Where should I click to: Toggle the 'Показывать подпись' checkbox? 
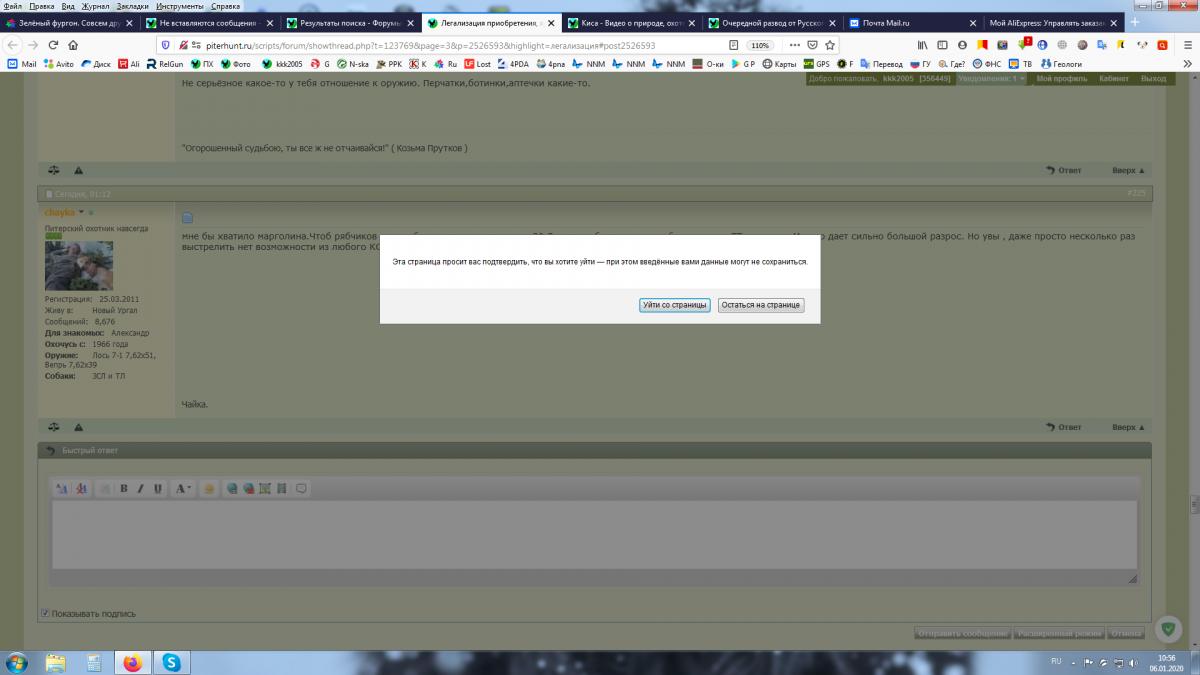pyautogui.click(x=45, y=613)
